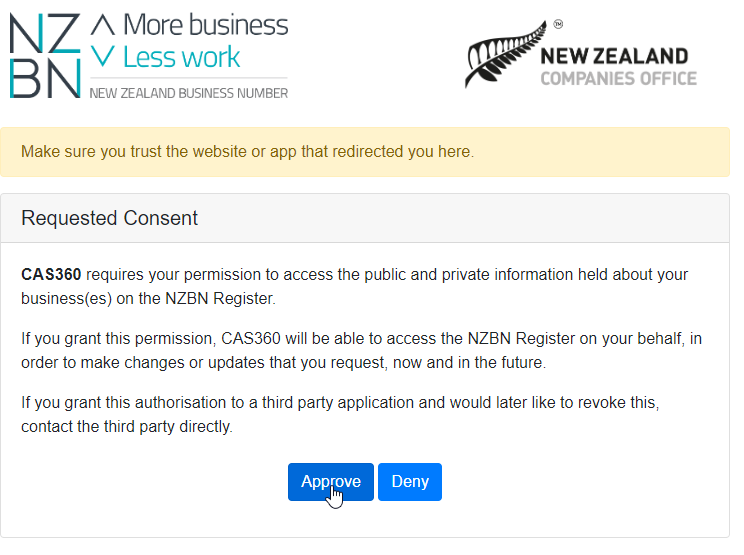Click the Requested Consent panel heading
This screenshot has width=744, height=555.
pyautogui.click(x=109, y=218)
